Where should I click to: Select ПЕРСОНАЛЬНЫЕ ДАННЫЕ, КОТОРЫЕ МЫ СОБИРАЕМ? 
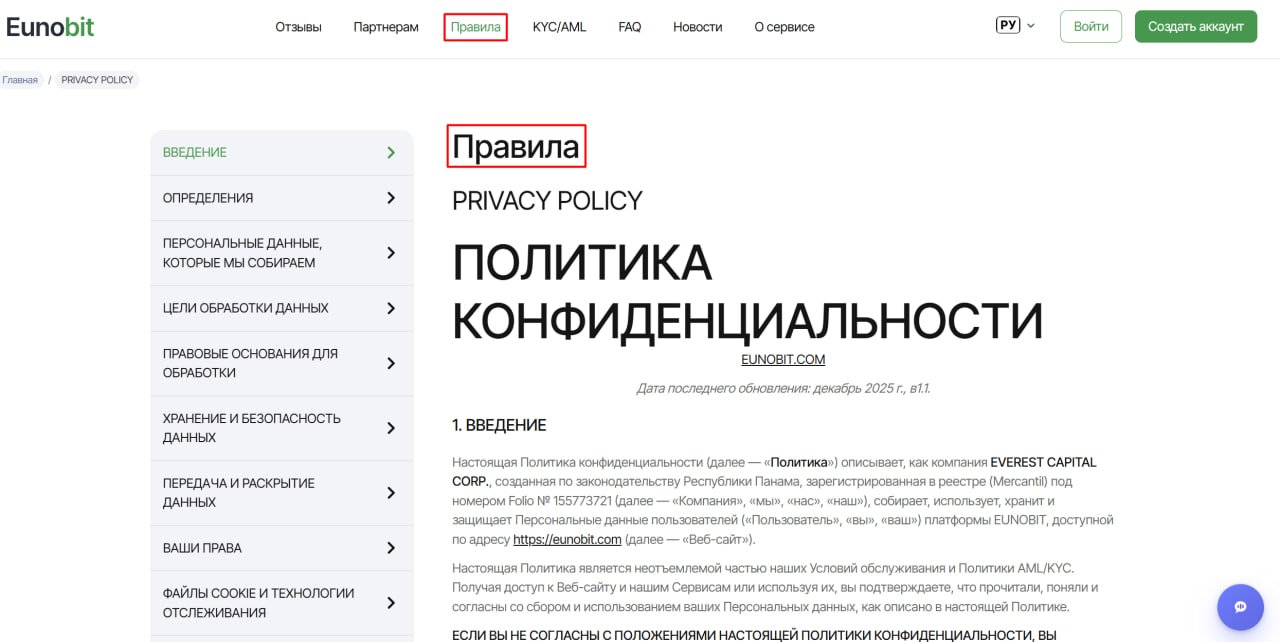282,253
